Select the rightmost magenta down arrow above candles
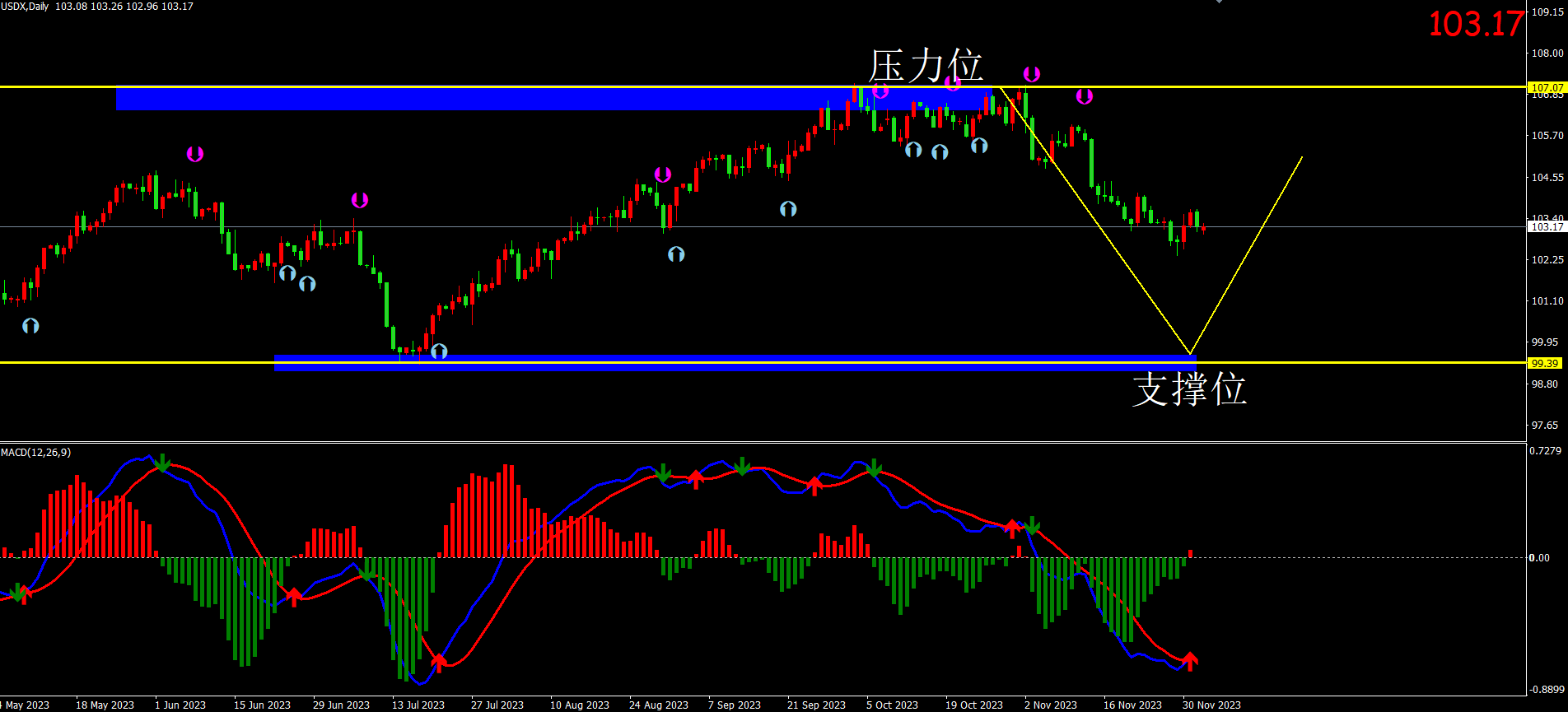Viewport: 1568px width, 712px height. pyautogui.click(x=1085, y=96)
